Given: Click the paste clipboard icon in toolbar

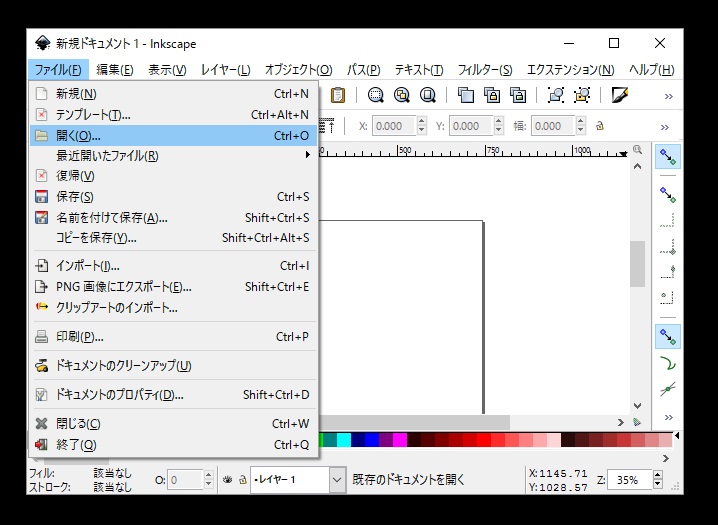Looking at the screenshot, I should click(x=337, y=95).
